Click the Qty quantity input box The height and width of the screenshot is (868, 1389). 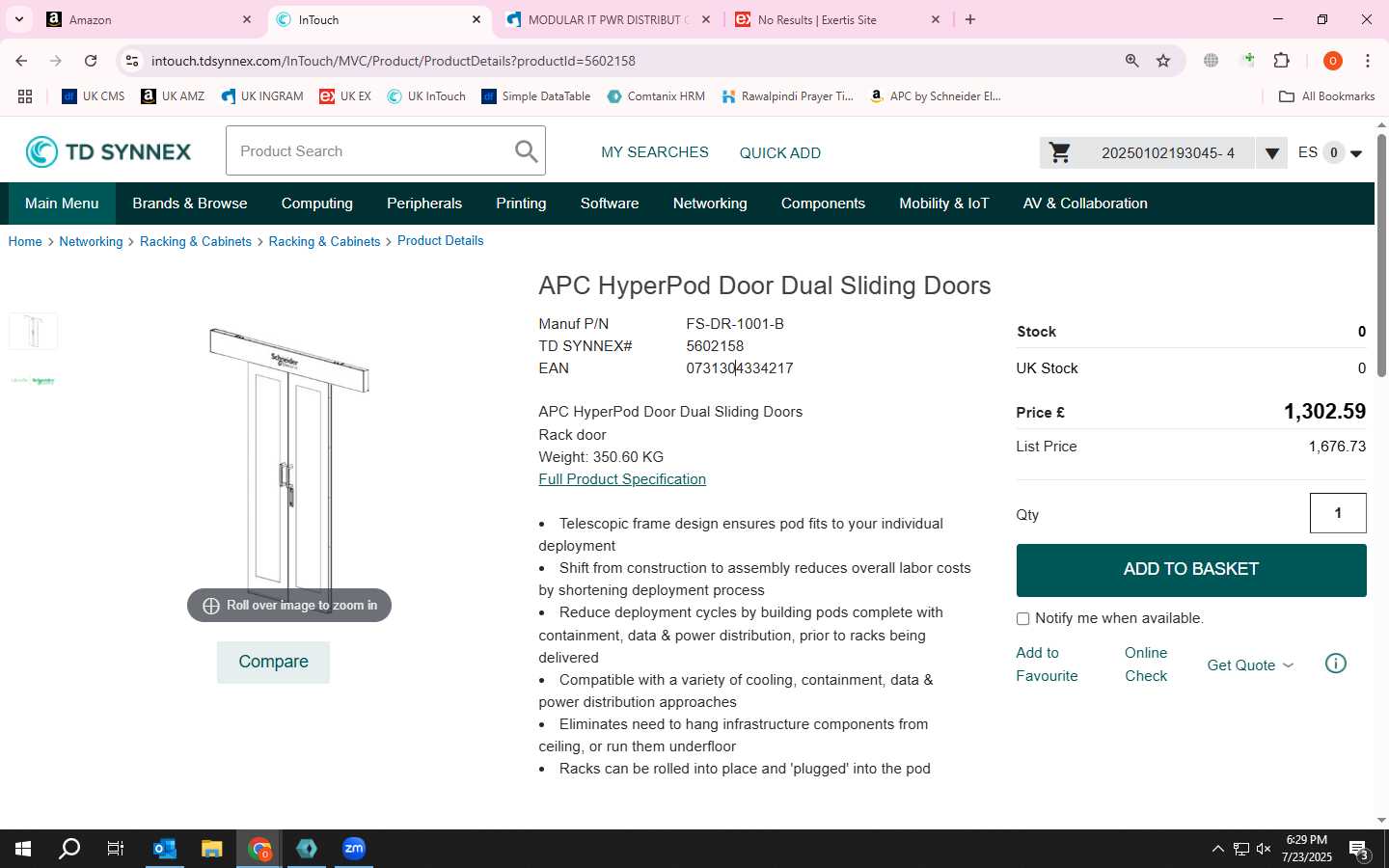coord(1338,513)
